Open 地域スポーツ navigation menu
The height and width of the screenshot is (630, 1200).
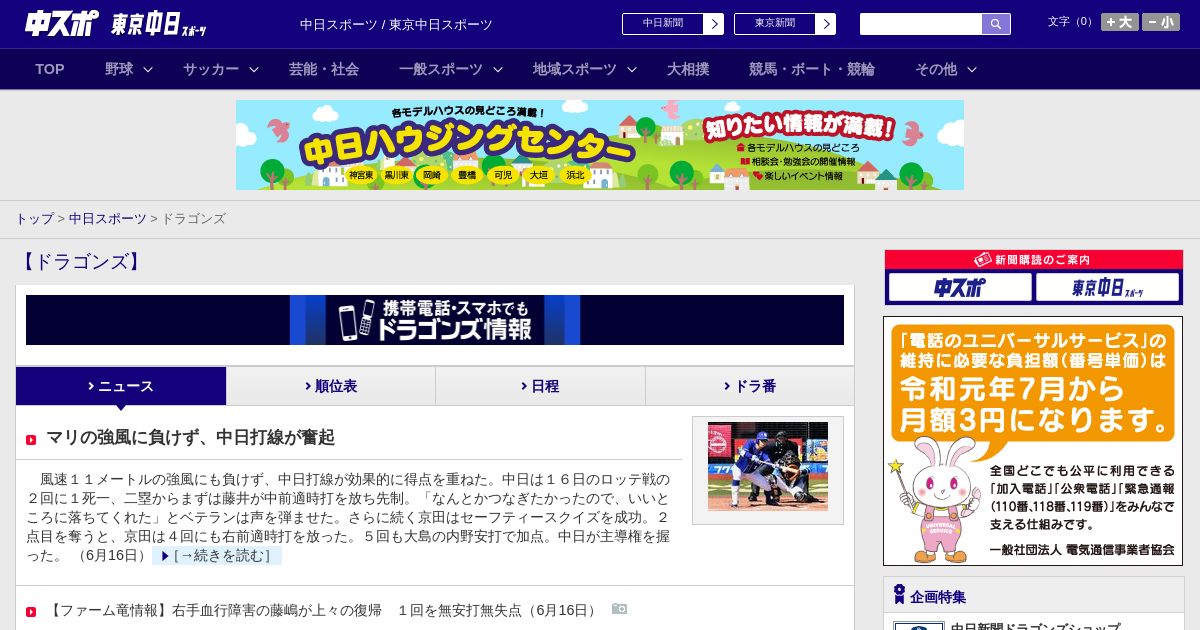coord(575,69)
